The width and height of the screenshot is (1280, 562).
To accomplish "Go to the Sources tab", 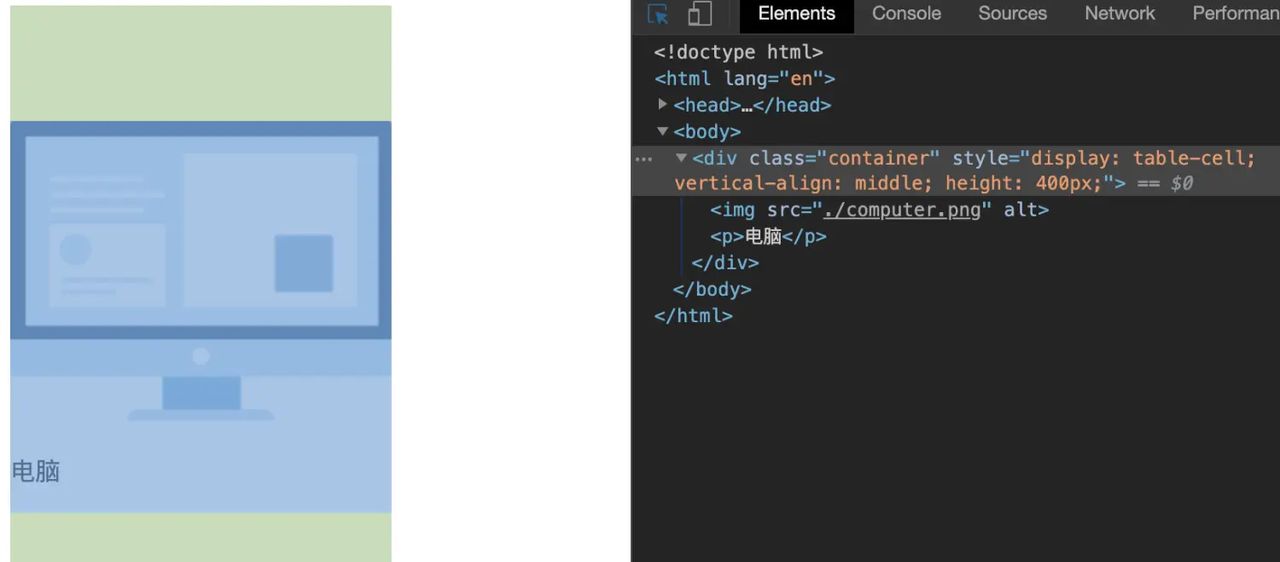I will tap(1012, 14).
